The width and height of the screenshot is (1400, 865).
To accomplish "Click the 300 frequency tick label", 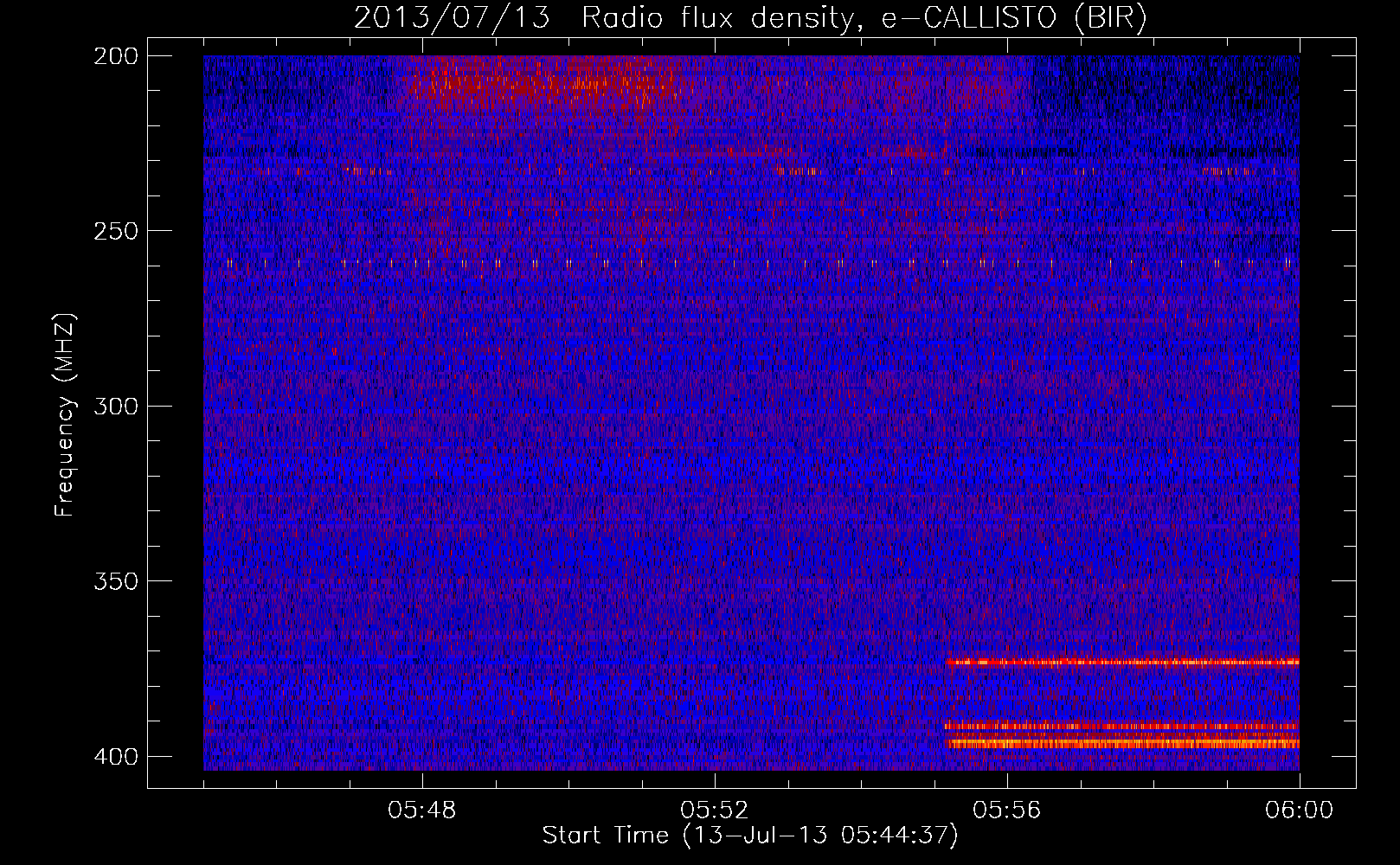I will [x=116, y=407].
